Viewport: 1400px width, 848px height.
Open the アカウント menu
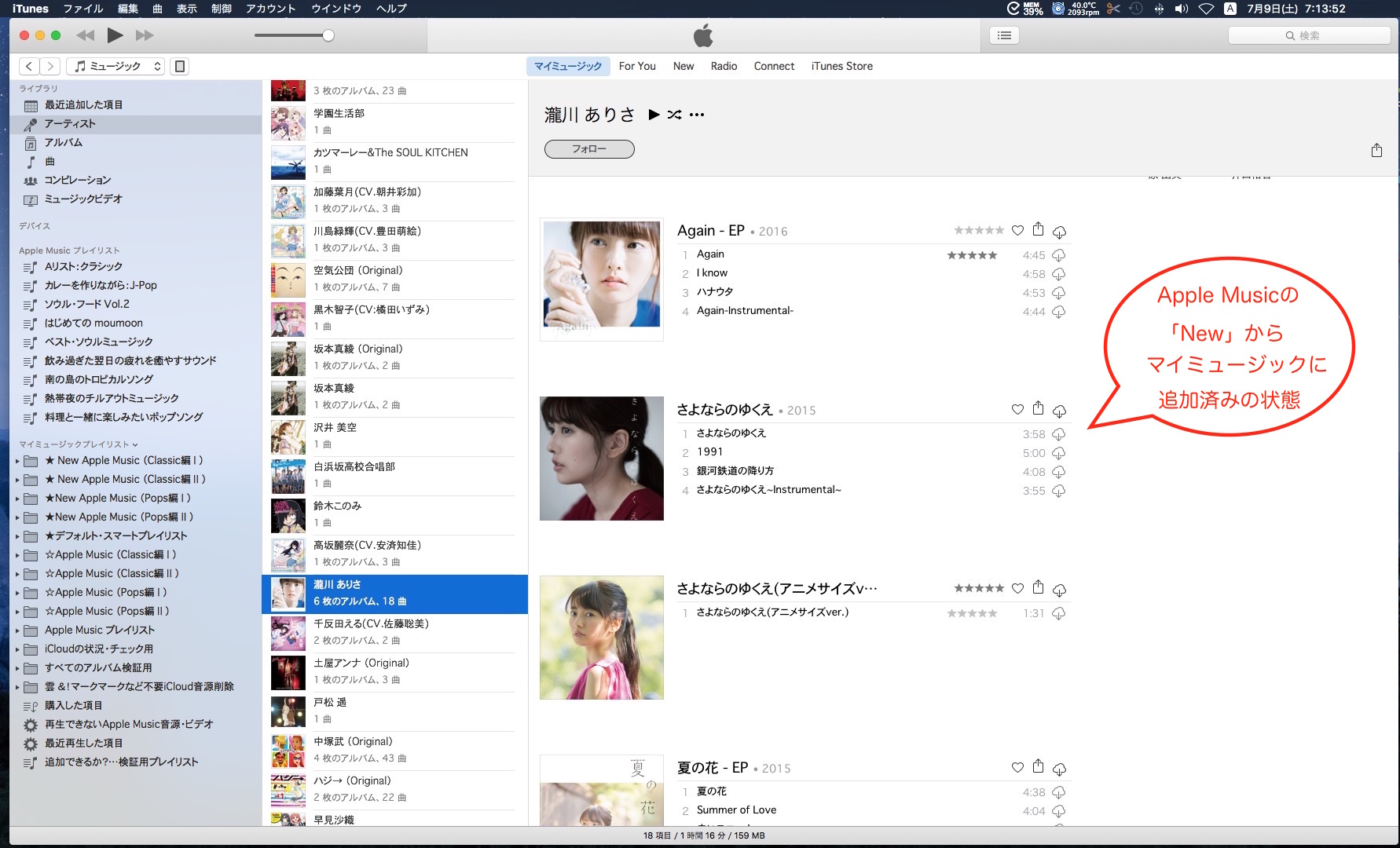[270, 9]
